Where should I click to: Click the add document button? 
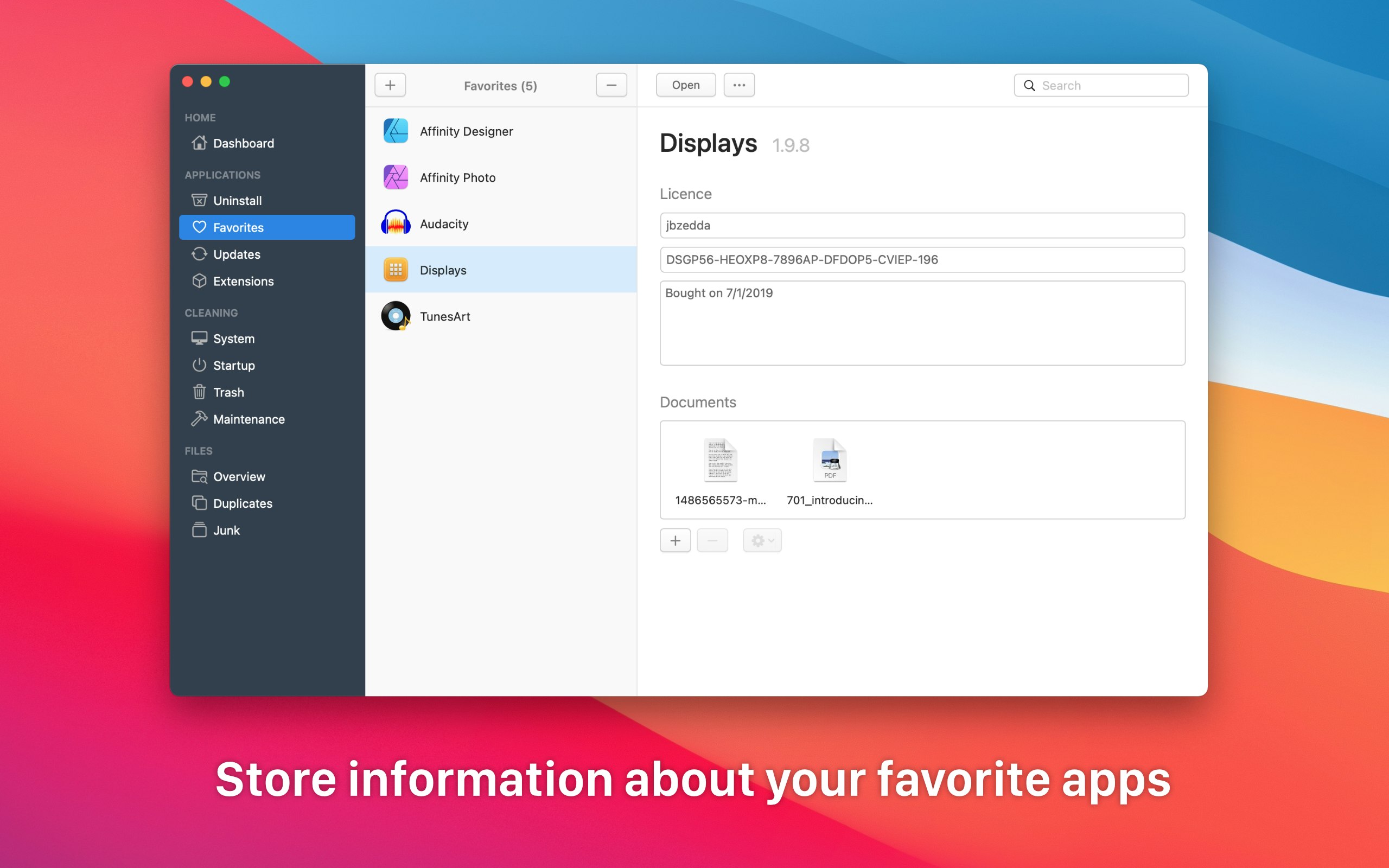coord(674,540)
